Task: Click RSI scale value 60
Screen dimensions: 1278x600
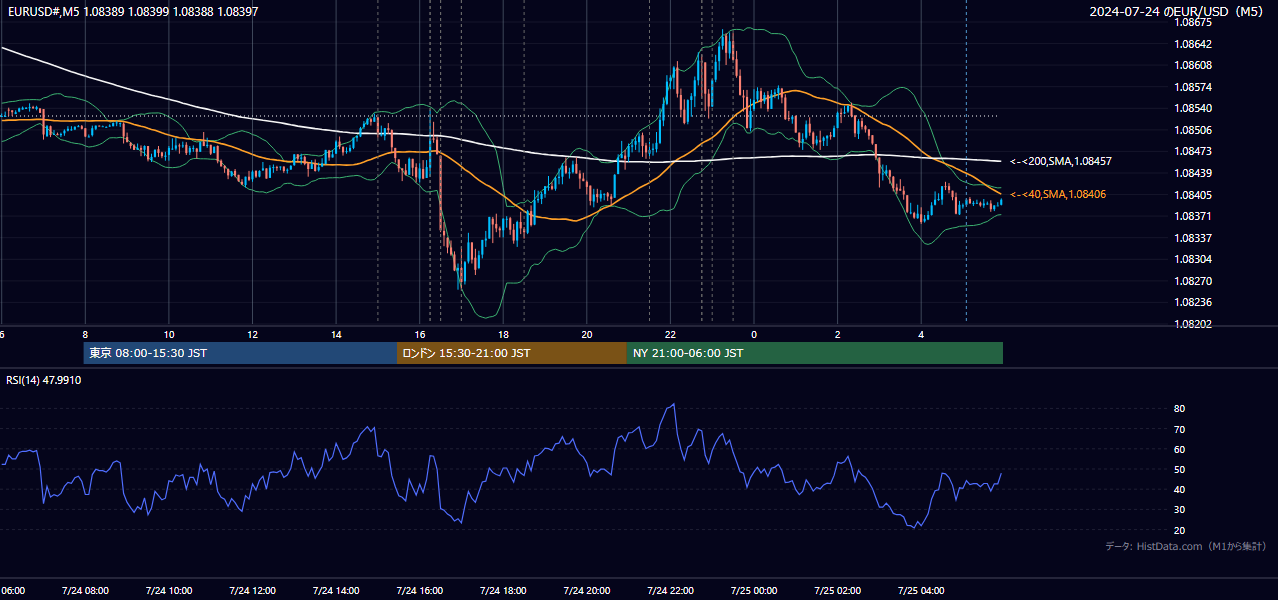Action: [x=1180, y=449]
